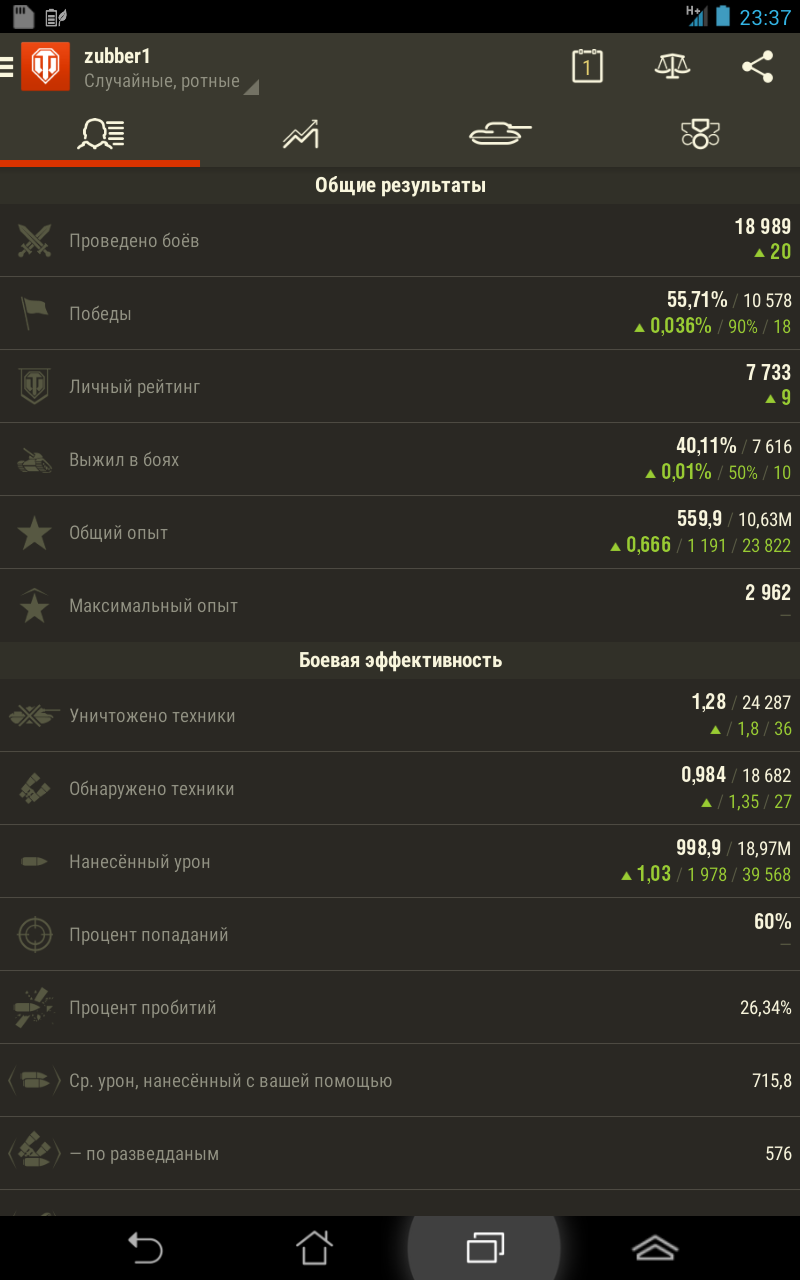Select the Проведено боёв row
The width and height of the screenshot is (800, 1280).
(400, 241)
